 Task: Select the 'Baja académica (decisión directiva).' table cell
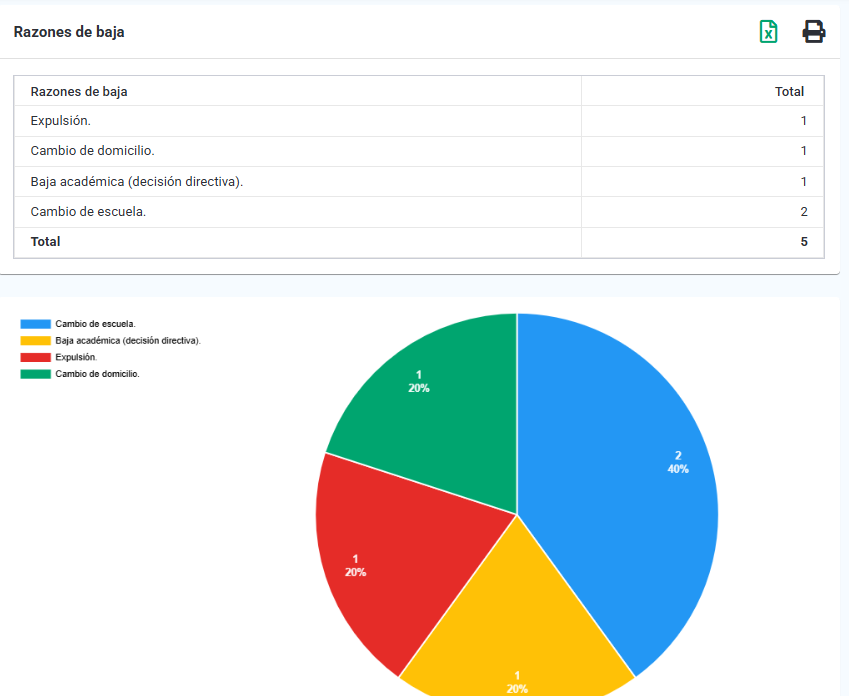tap(137, 182)
